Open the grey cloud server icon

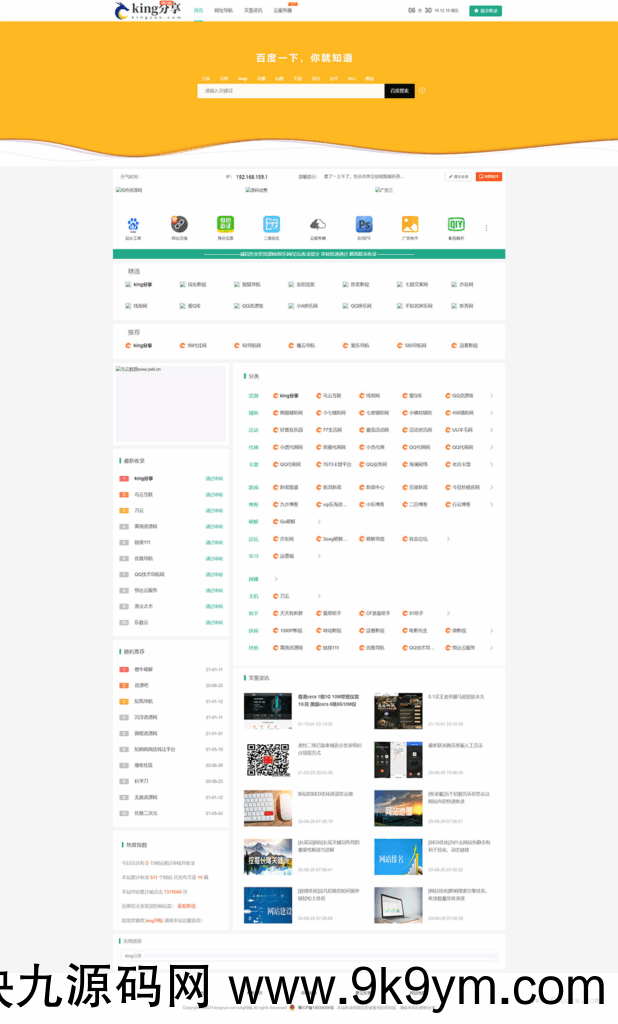[x=317, y=224]
